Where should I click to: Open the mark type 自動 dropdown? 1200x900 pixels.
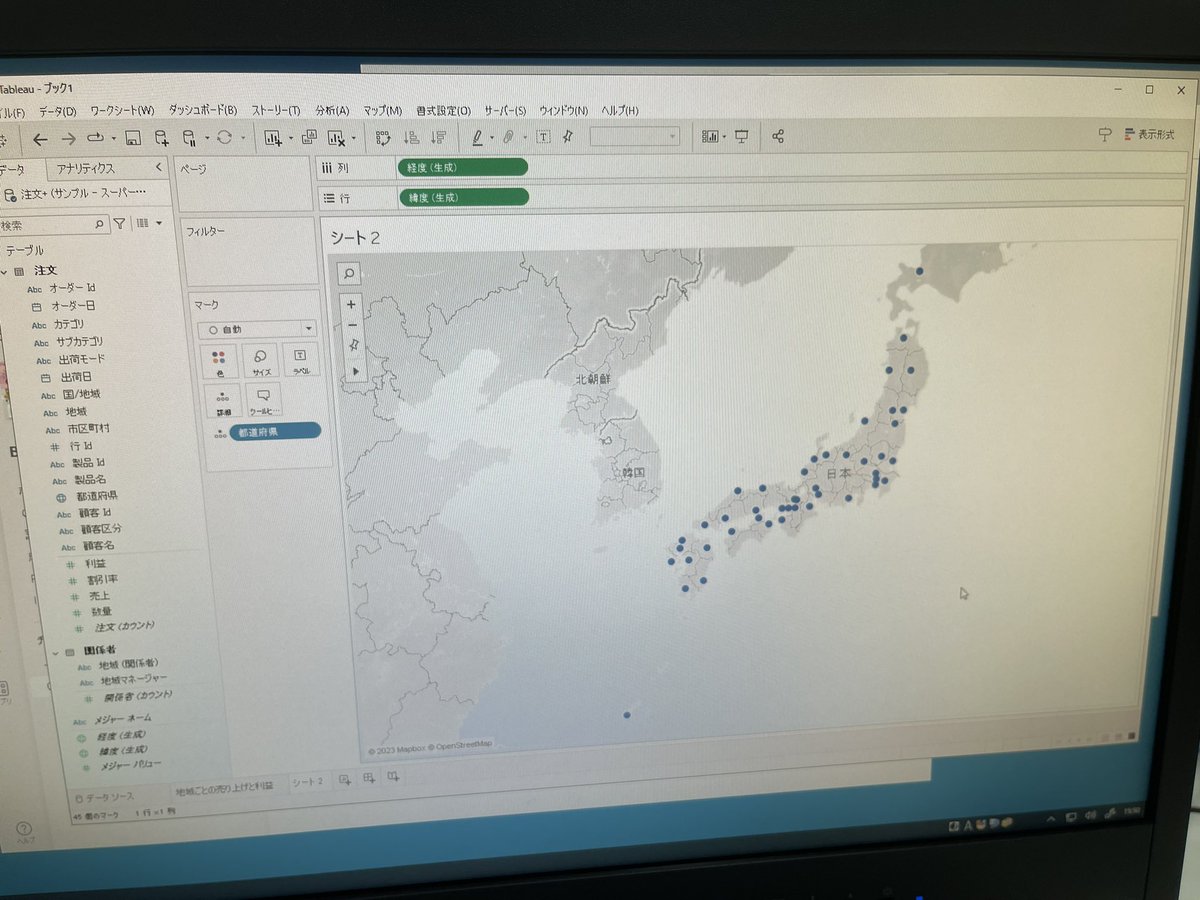pyautogui.click(x=257, y=328)
